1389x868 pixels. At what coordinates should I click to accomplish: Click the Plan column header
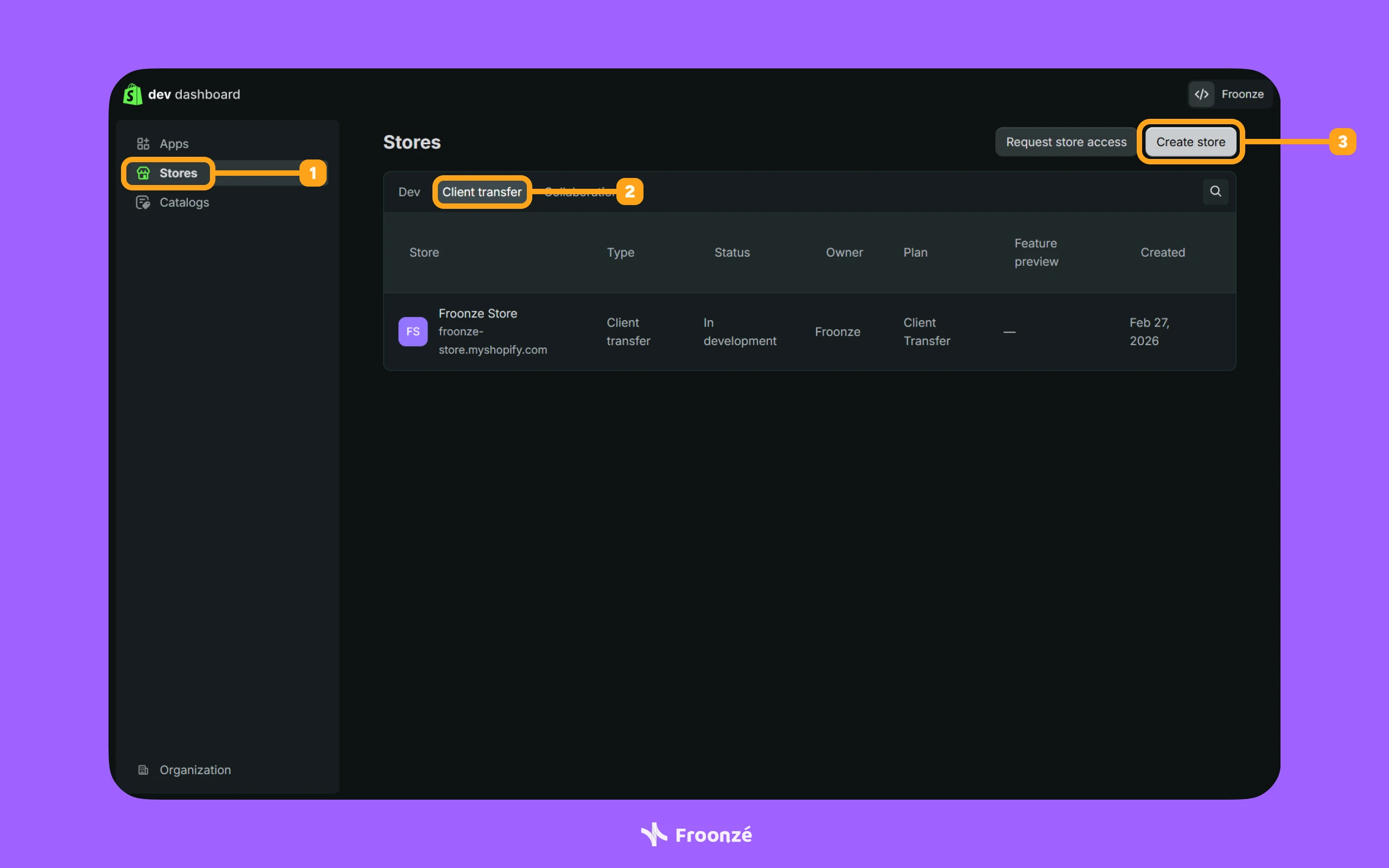tap(915, 253)
